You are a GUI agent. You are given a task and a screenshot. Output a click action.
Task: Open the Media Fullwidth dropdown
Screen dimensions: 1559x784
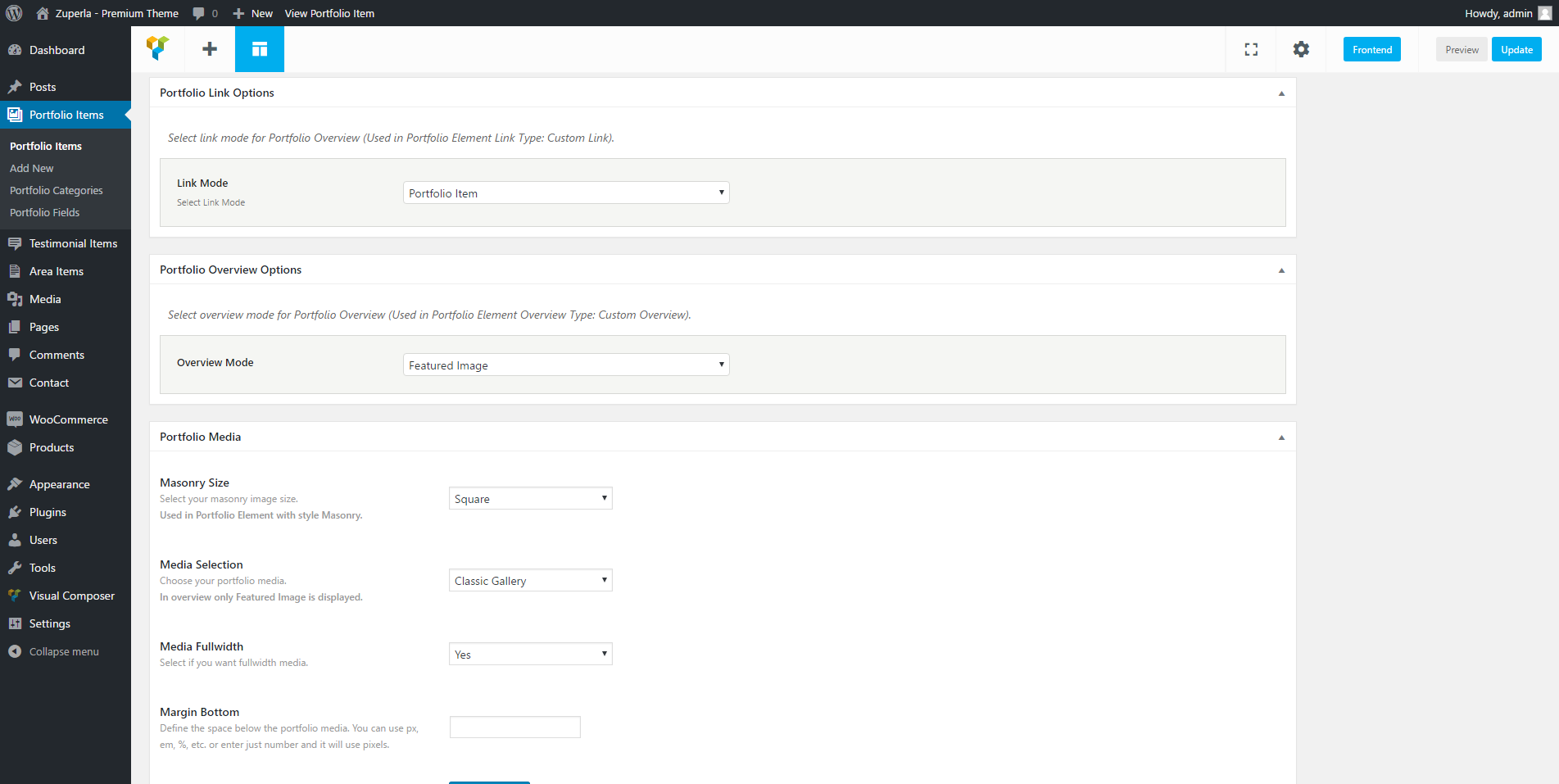click(531, 654)
